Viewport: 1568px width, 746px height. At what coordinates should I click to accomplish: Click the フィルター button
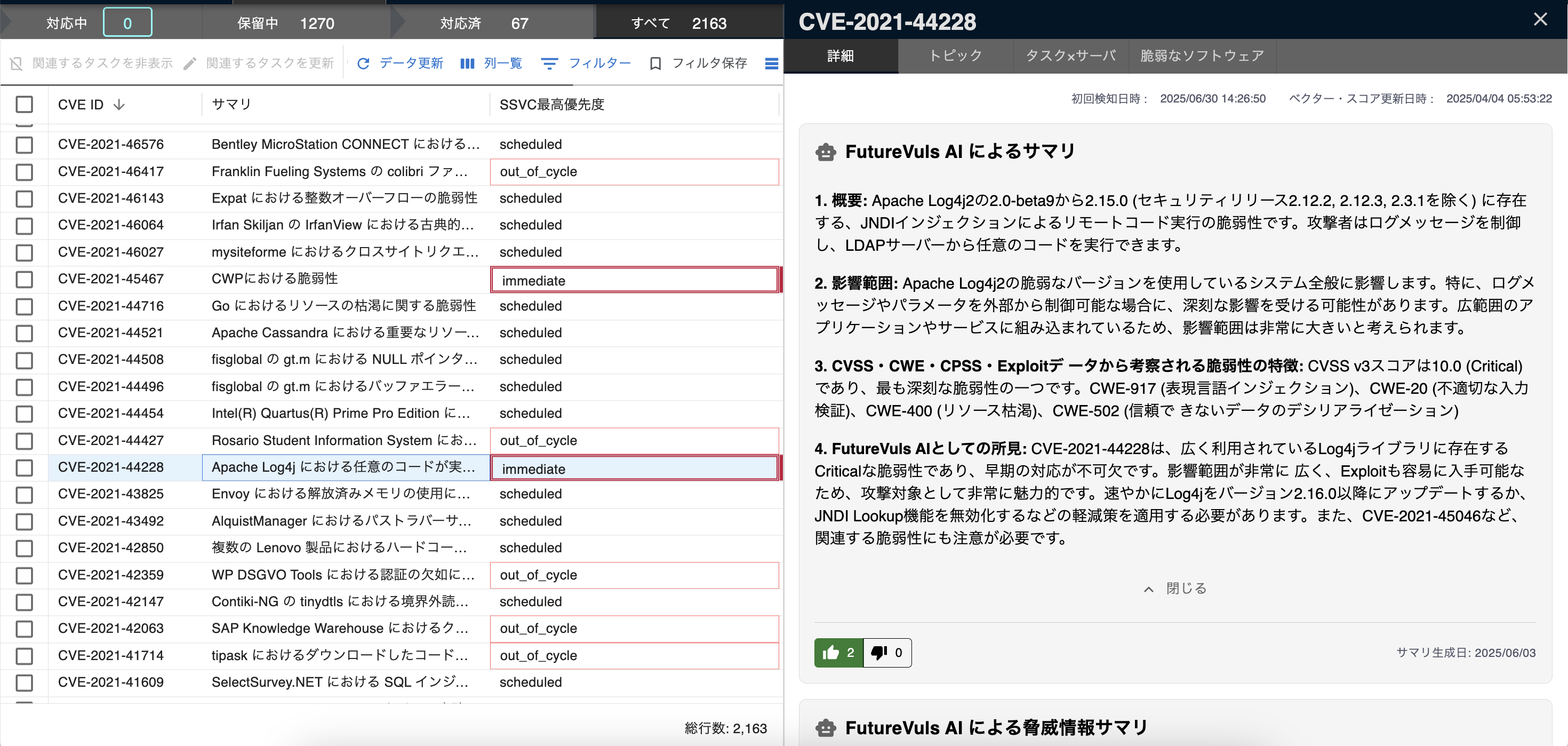pos(586,64)
